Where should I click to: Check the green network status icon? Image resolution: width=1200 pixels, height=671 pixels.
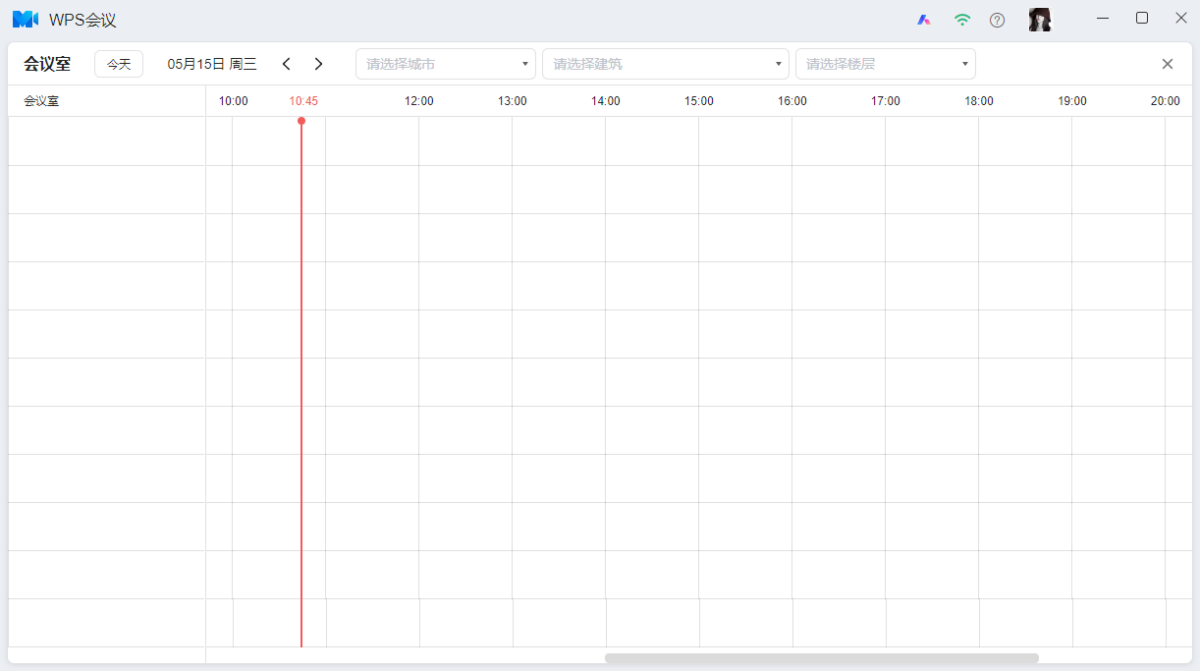click(x=962, y=20)
